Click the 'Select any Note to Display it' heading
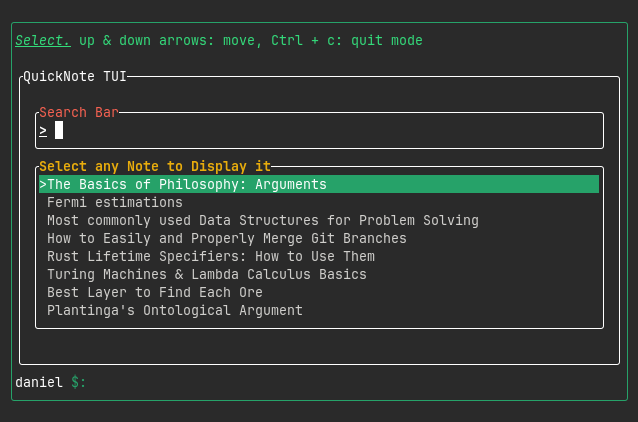The width and height of the screenshot is (638, 422). (x=155, y=166)
